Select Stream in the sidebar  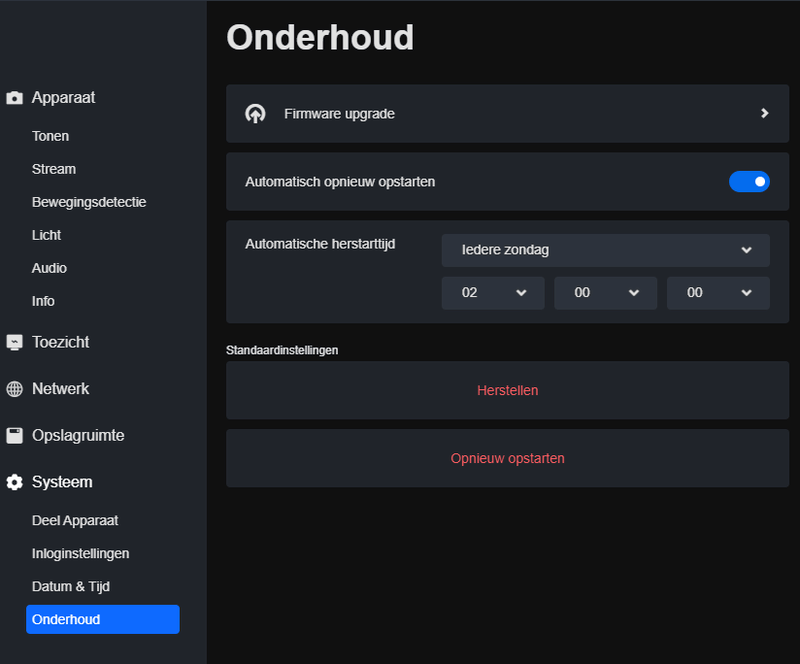pos(54,169)
